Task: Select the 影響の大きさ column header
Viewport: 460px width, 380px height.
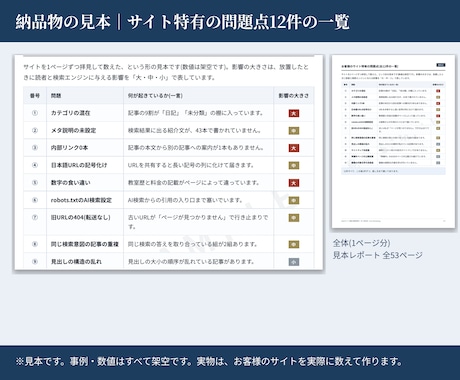Action: (294, 96)
